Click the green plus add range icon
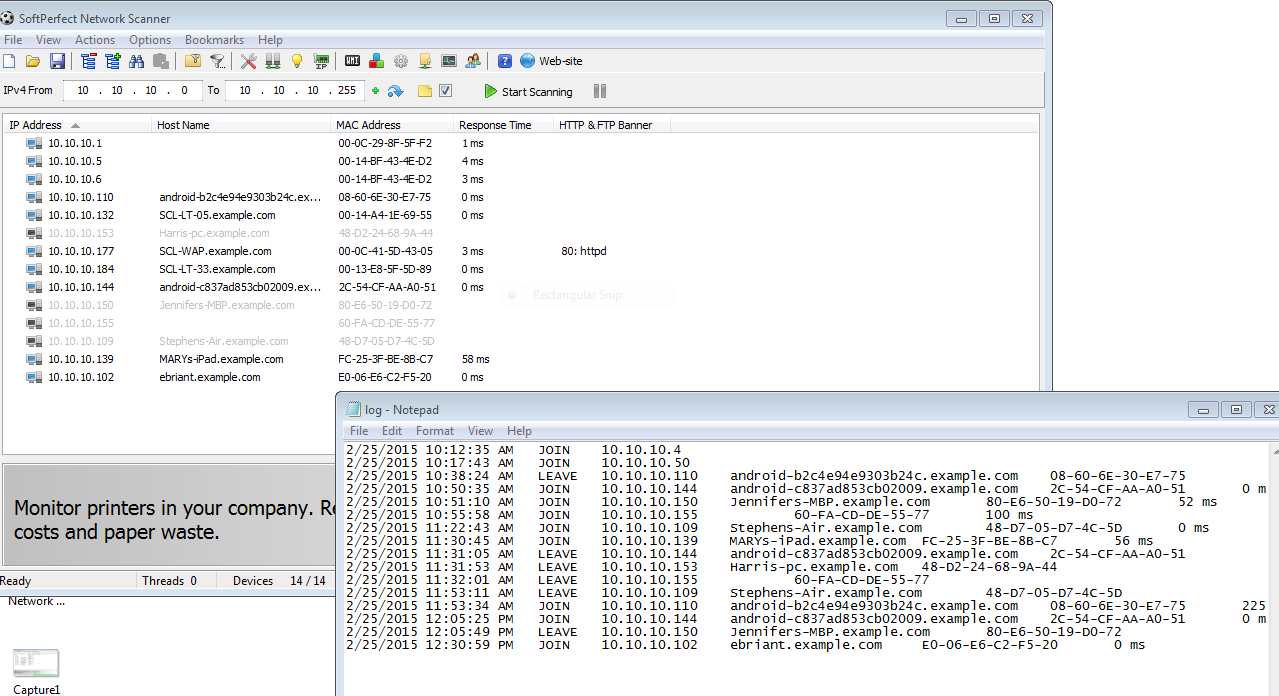 375,91
